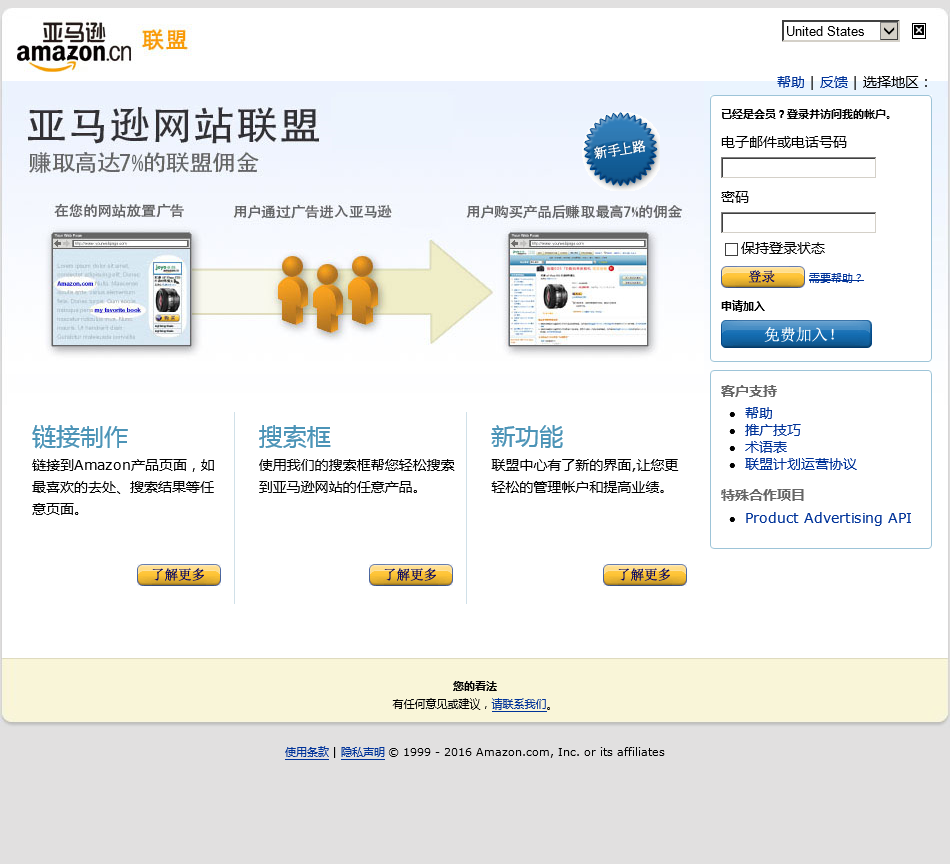Open 帮助 under 客户支持
950x864 pixels.
pos(759,413)
